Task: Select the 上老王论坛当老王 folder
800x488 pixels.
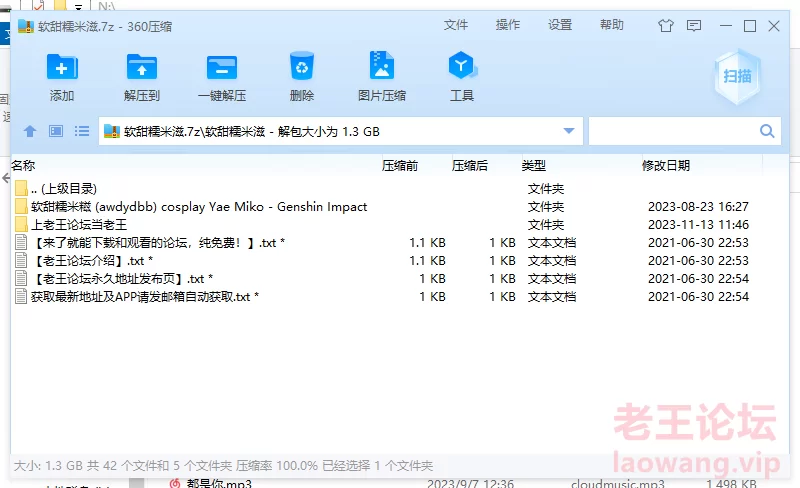Action: pyautogui.click(x=388, y=225)
